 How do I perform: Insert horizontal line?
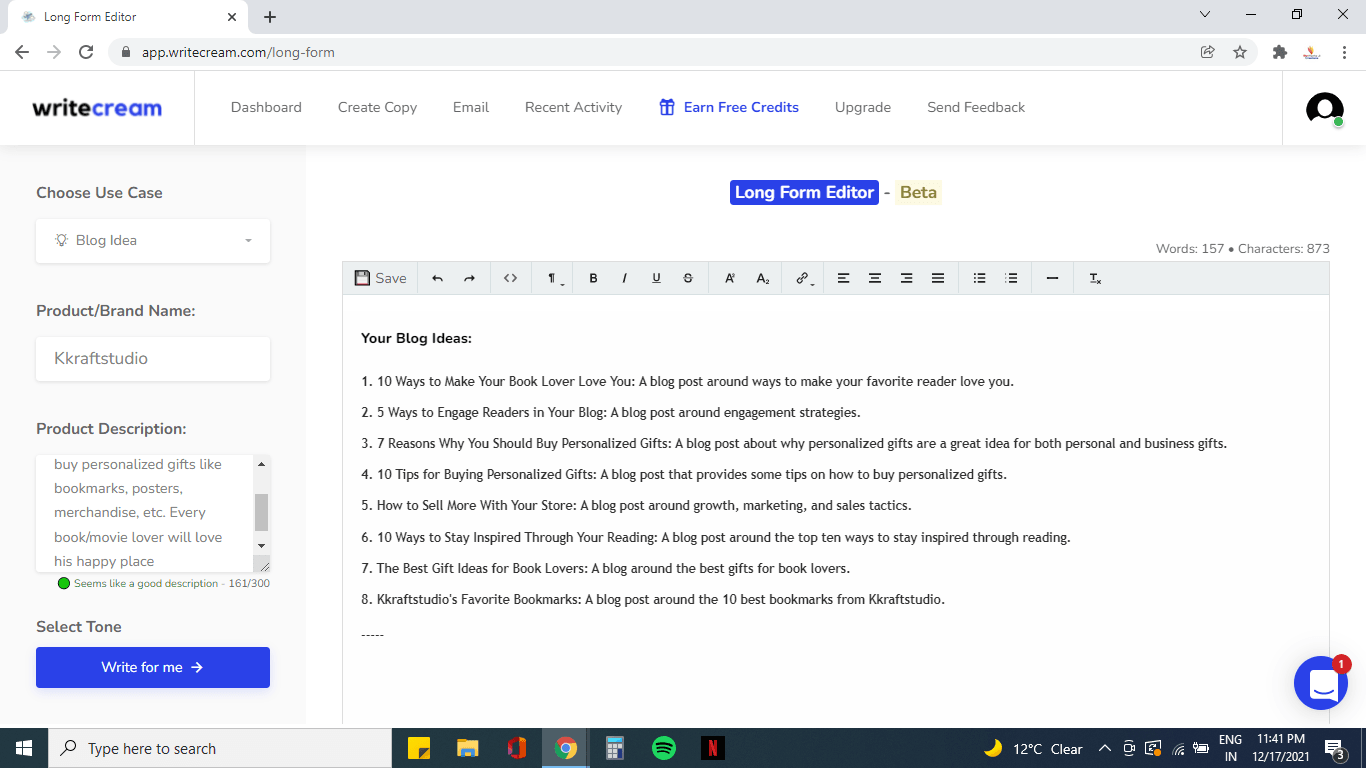tap(1052, 278)
